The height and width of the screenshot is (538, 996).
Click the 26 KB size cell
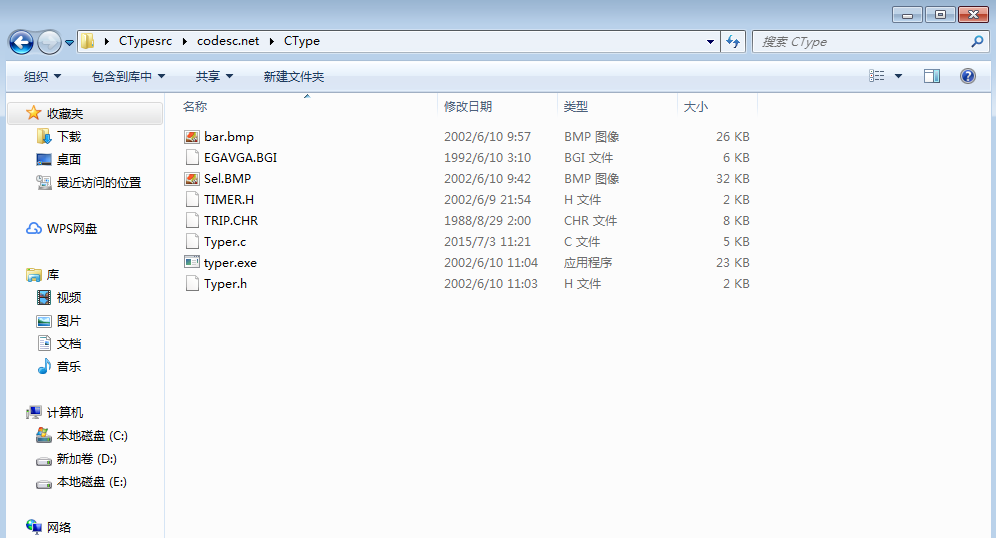click(x=732, y=137)
